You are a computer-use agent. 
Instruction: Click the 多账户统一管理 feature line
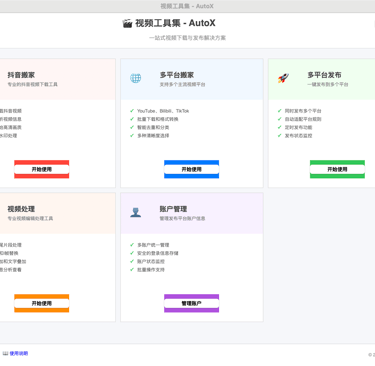point(153,245)
